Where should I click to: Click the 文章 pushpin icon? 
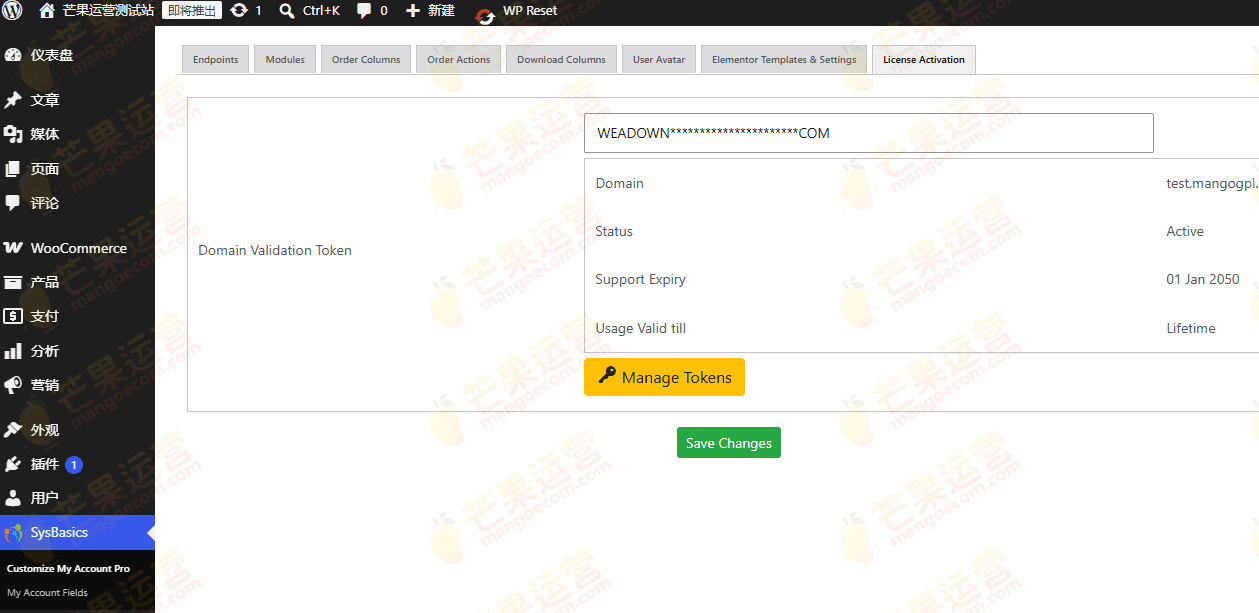point(13,100)
